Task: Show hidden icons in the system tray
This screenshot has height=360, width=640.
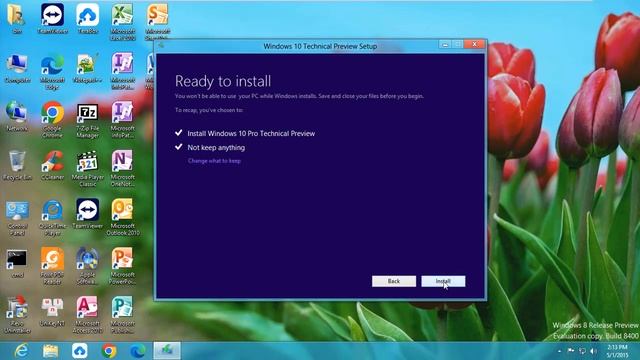Action: click(560, 351)
